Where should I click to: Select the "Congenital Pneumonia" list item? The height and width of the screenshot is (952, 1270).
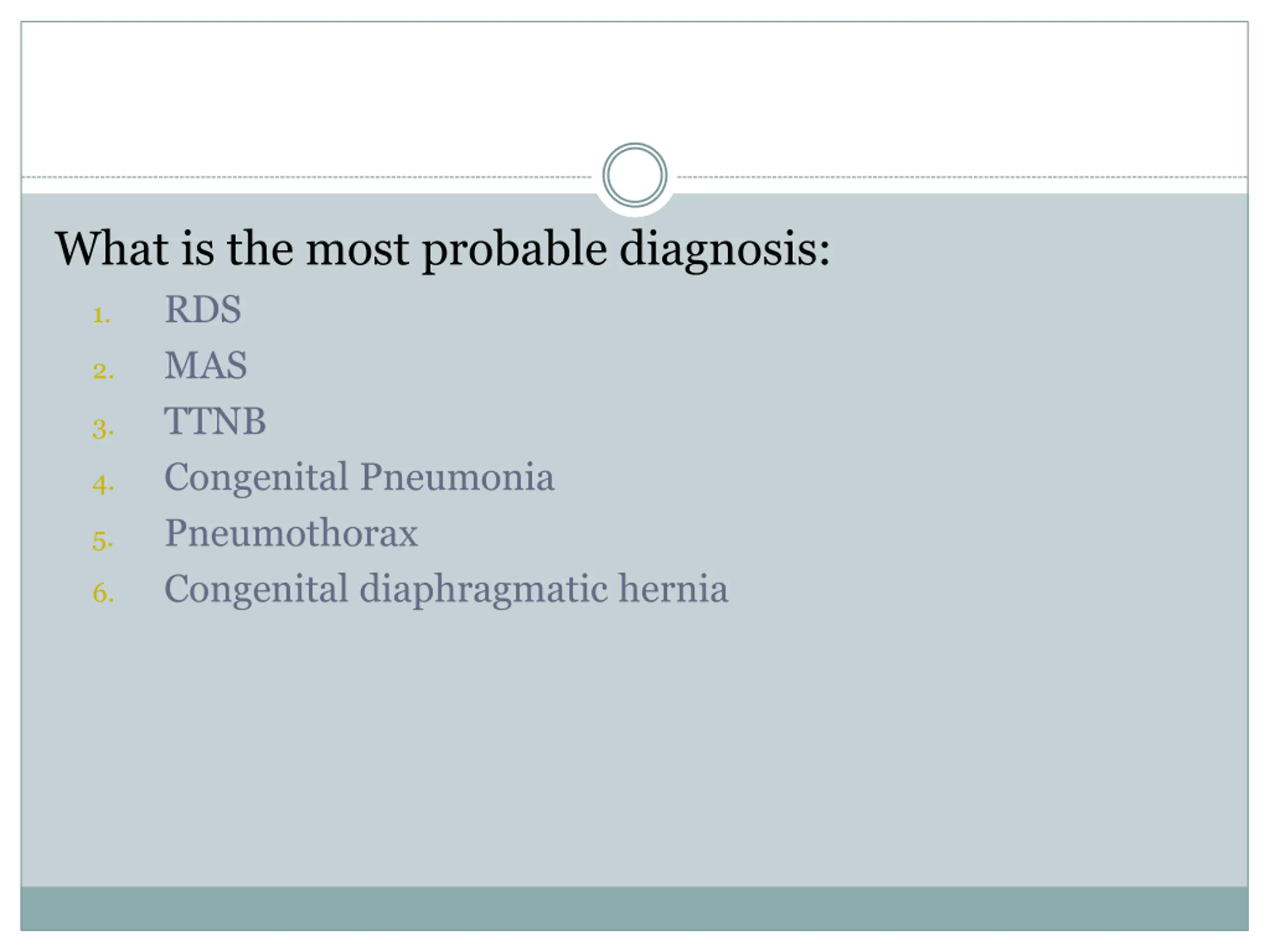click(359, 477)
